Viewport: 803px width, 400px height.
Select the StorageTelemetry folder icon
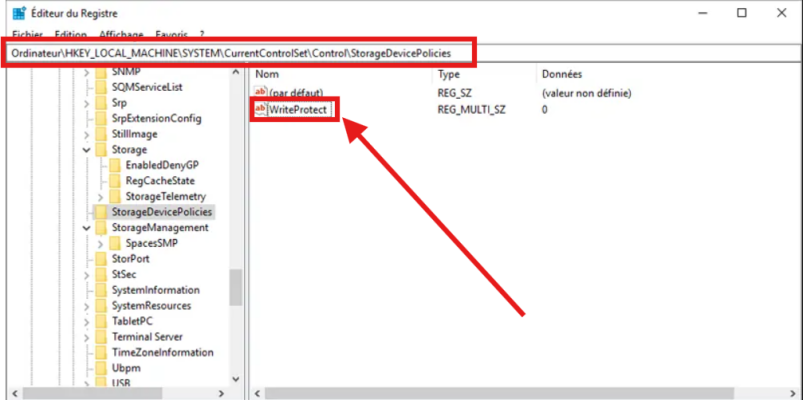(115, 196)
